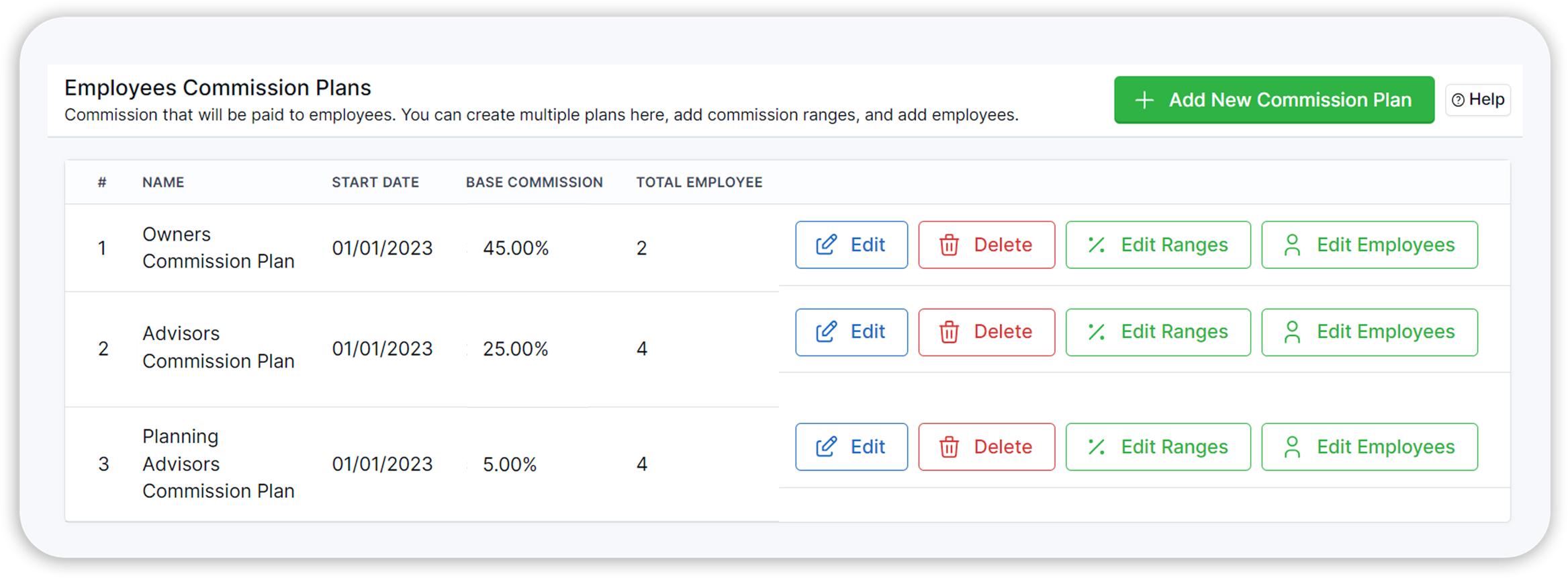This screenshot has height=578, width=1568.
Task: Edit the plan with 25.00% base commission
Action: point(851,332)
